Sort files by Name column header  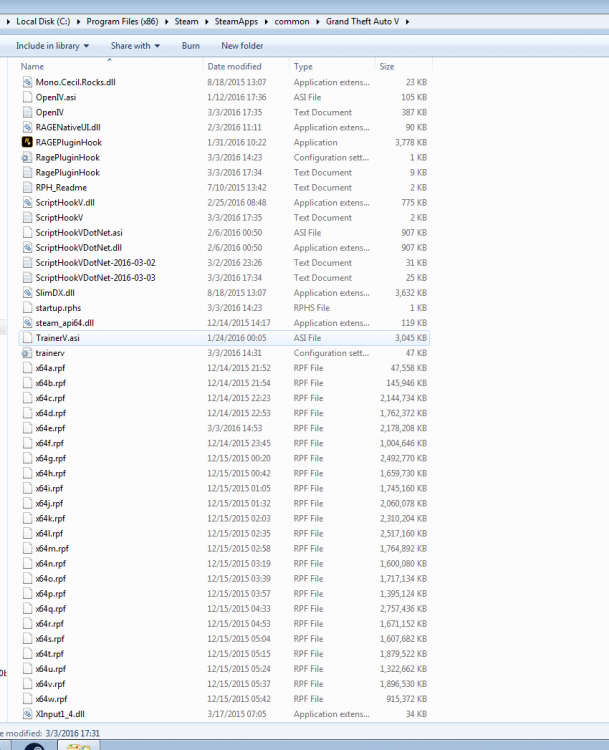tap(32, 66)
